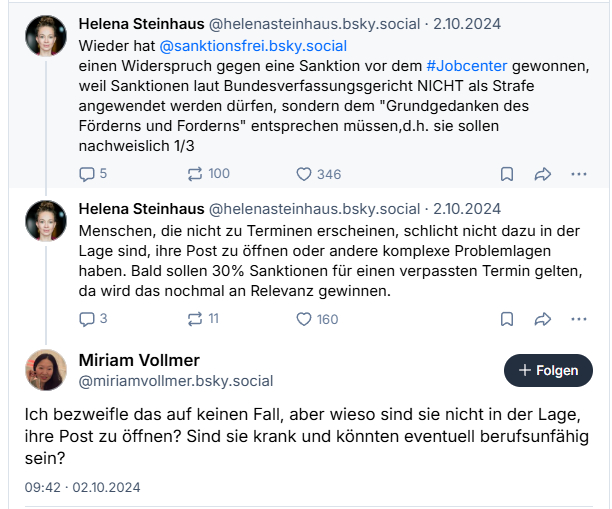The width and height of the screenshot is (612, 509).
Task: Open Helena Steinhaus avatar on second post
Action: pos(46,220)
